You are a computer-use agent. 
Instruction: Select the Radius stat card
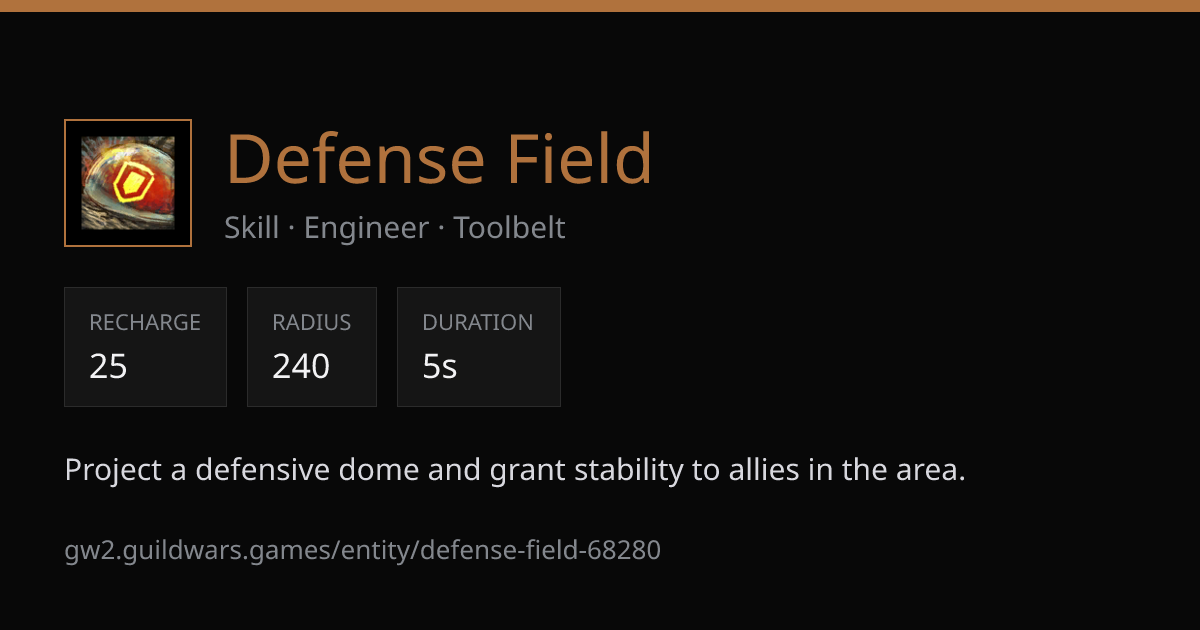tap(312, 347)
